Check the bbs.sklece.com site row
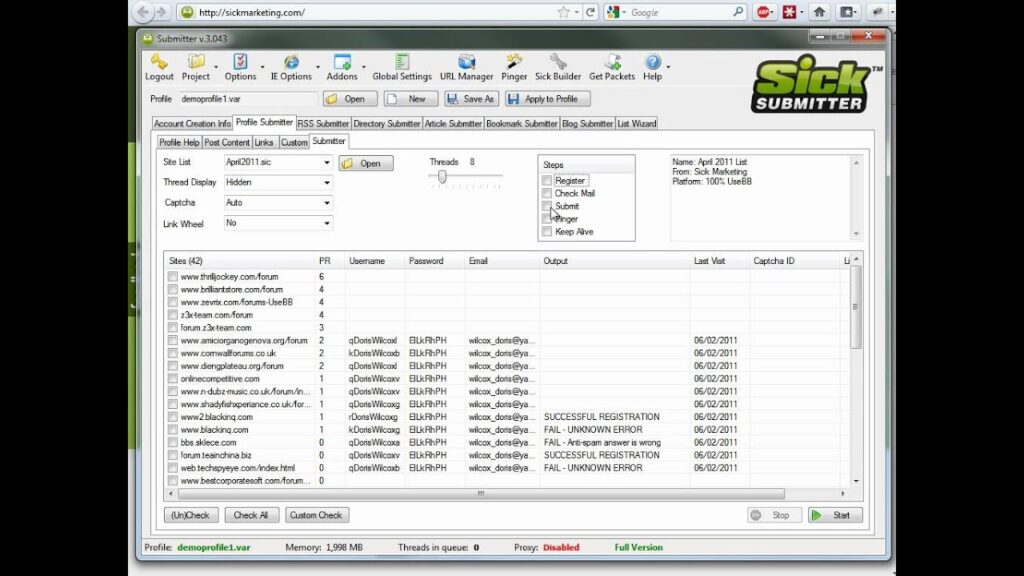Screen dimensions: 1024x576 click(172, 442)
